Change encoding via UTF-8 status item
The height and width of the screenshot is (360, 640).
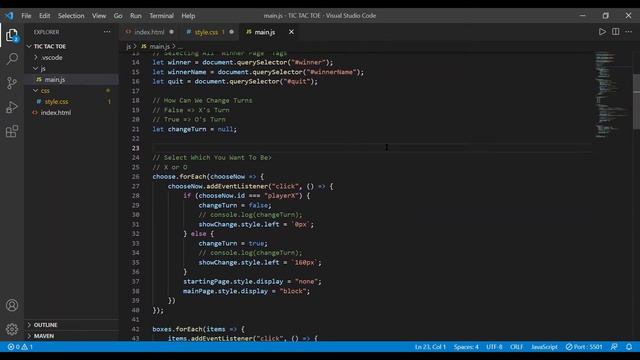click(494, 347)
